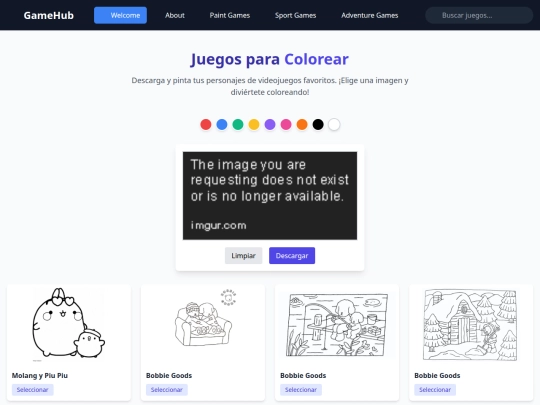Open the Welcome nav tab
The width and height of the screenshot is (540, 405).
pyautogui.click(x=120, y=15)
